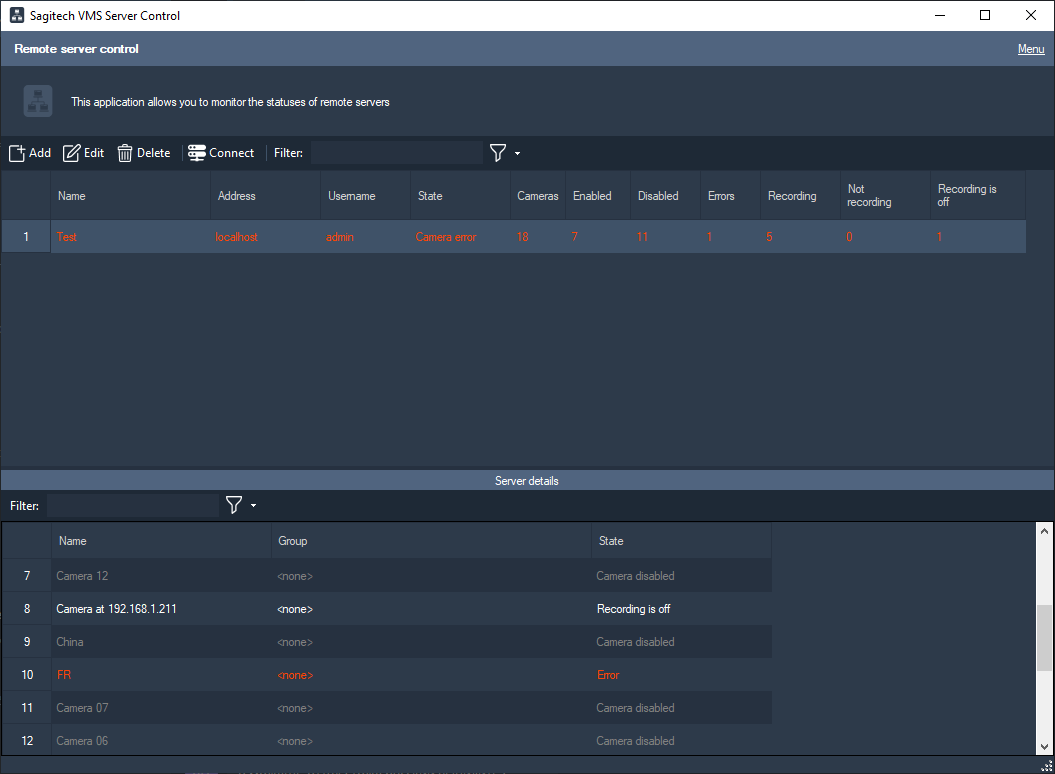
Task: Click the Sagitech app icon in title bar
Action: click(16, 16)
